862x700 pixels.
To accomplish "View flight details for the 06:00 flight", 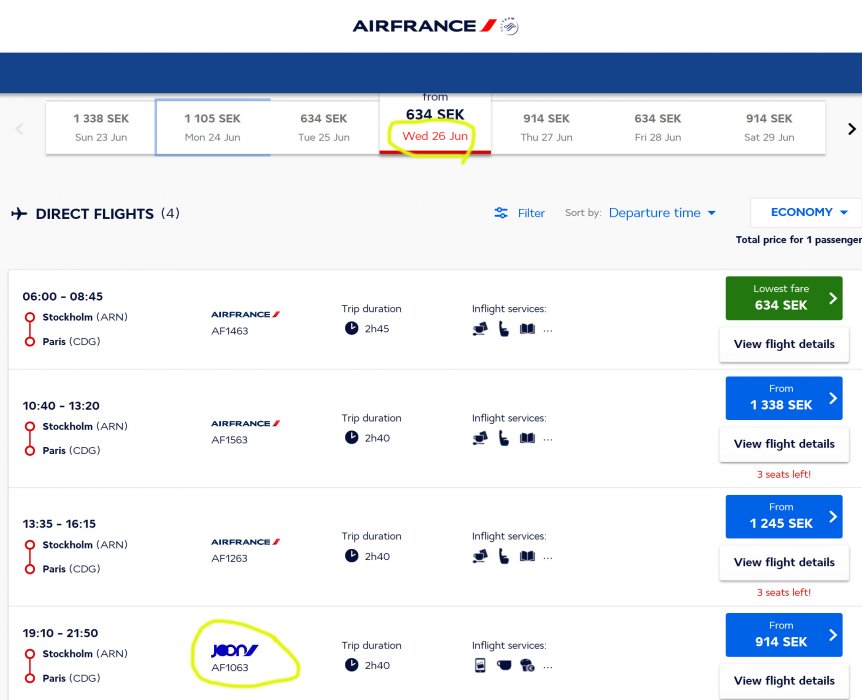I will tap(784, 344).
